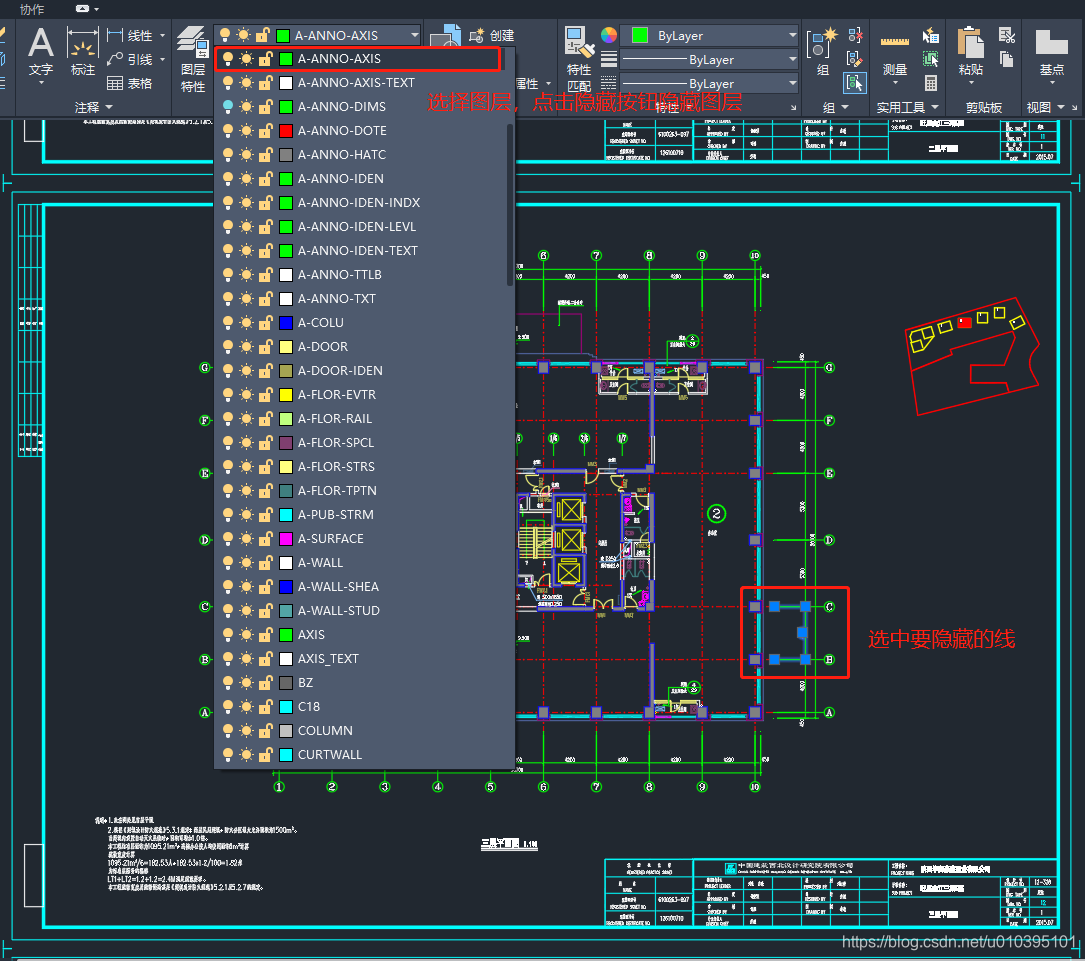Open View (视图) panel dialog launcher arrow
The image size is (1085, 961).
1075,108
